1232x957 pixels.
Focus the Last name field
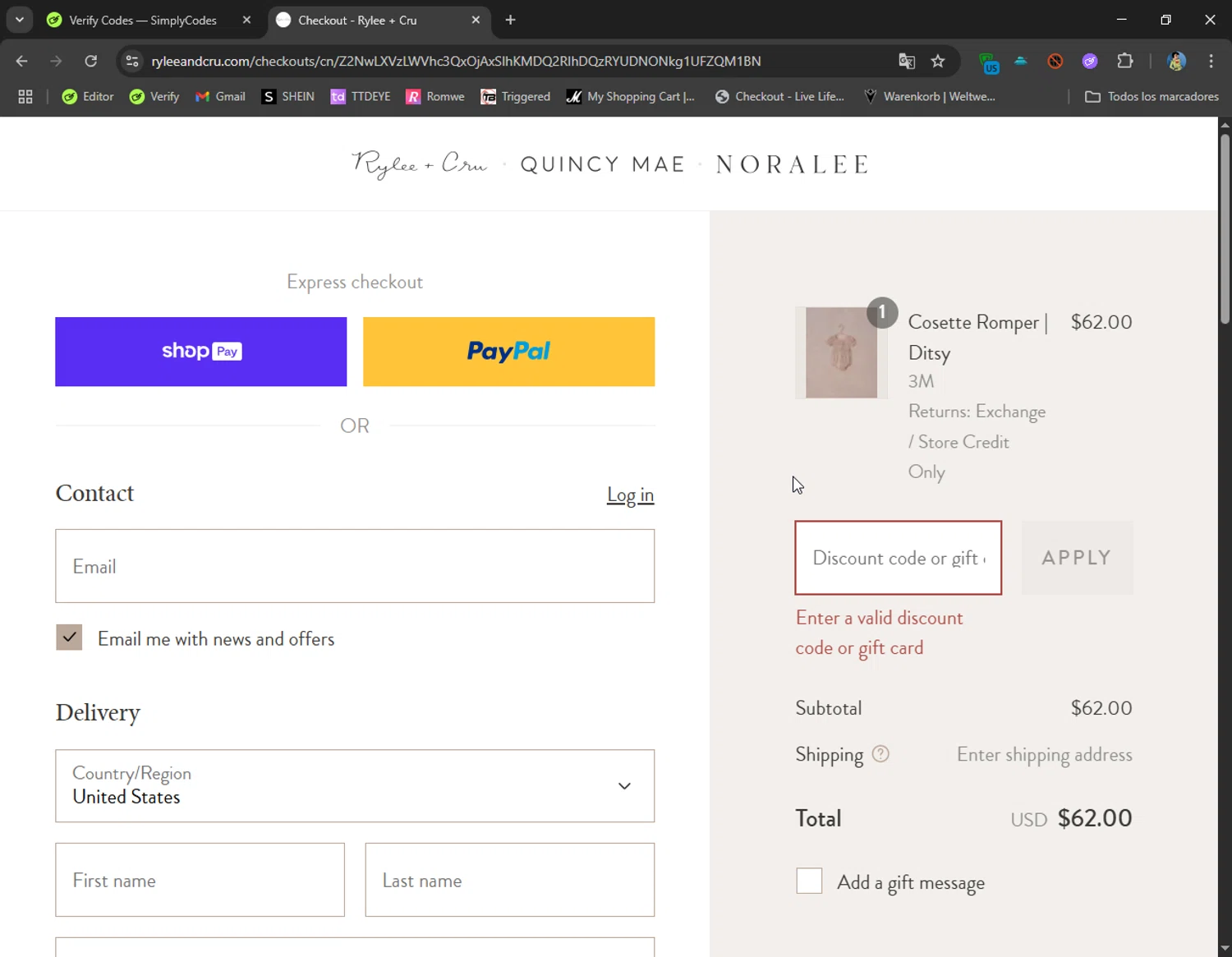(x=509, y=880)
